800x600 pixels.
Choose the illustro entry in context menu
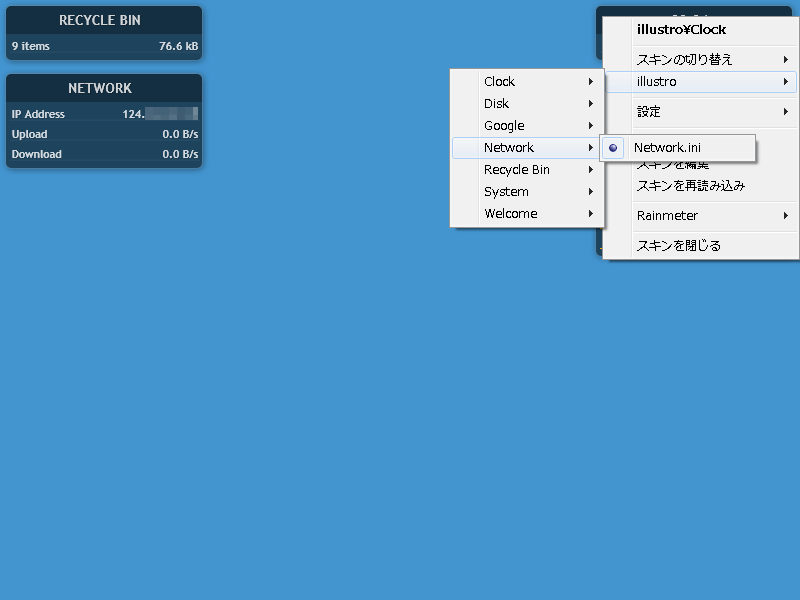pos(701,82)
